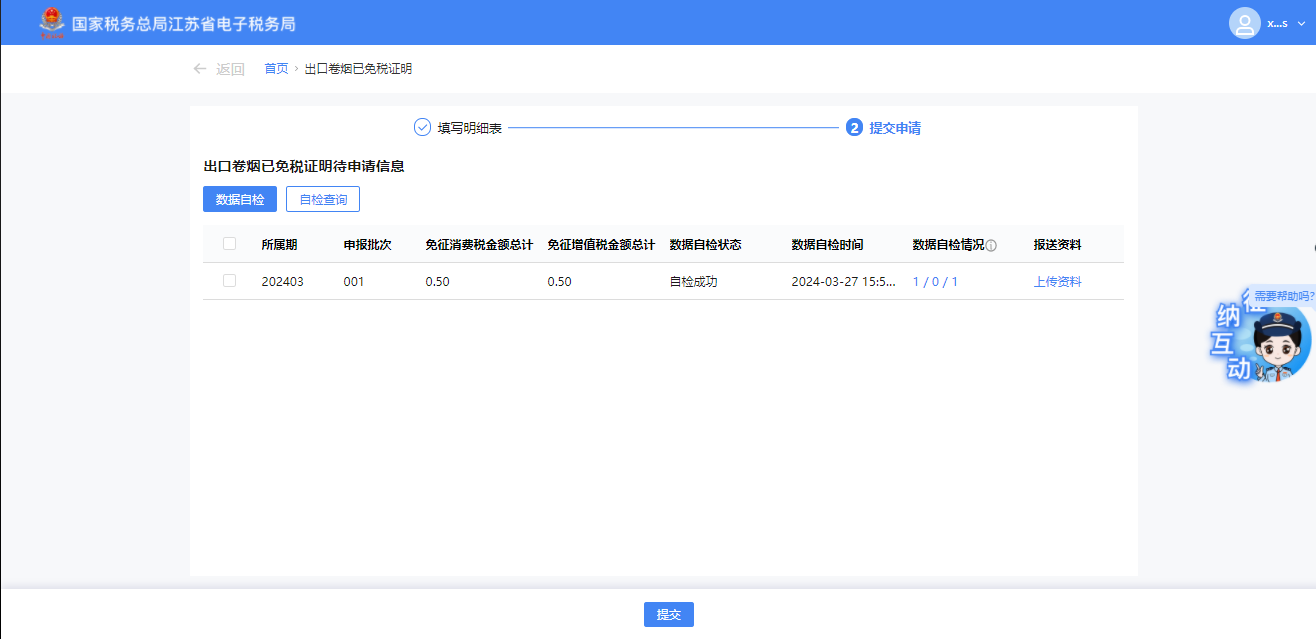Click the user avatar icon
1316x639 pixels.
1244,23
